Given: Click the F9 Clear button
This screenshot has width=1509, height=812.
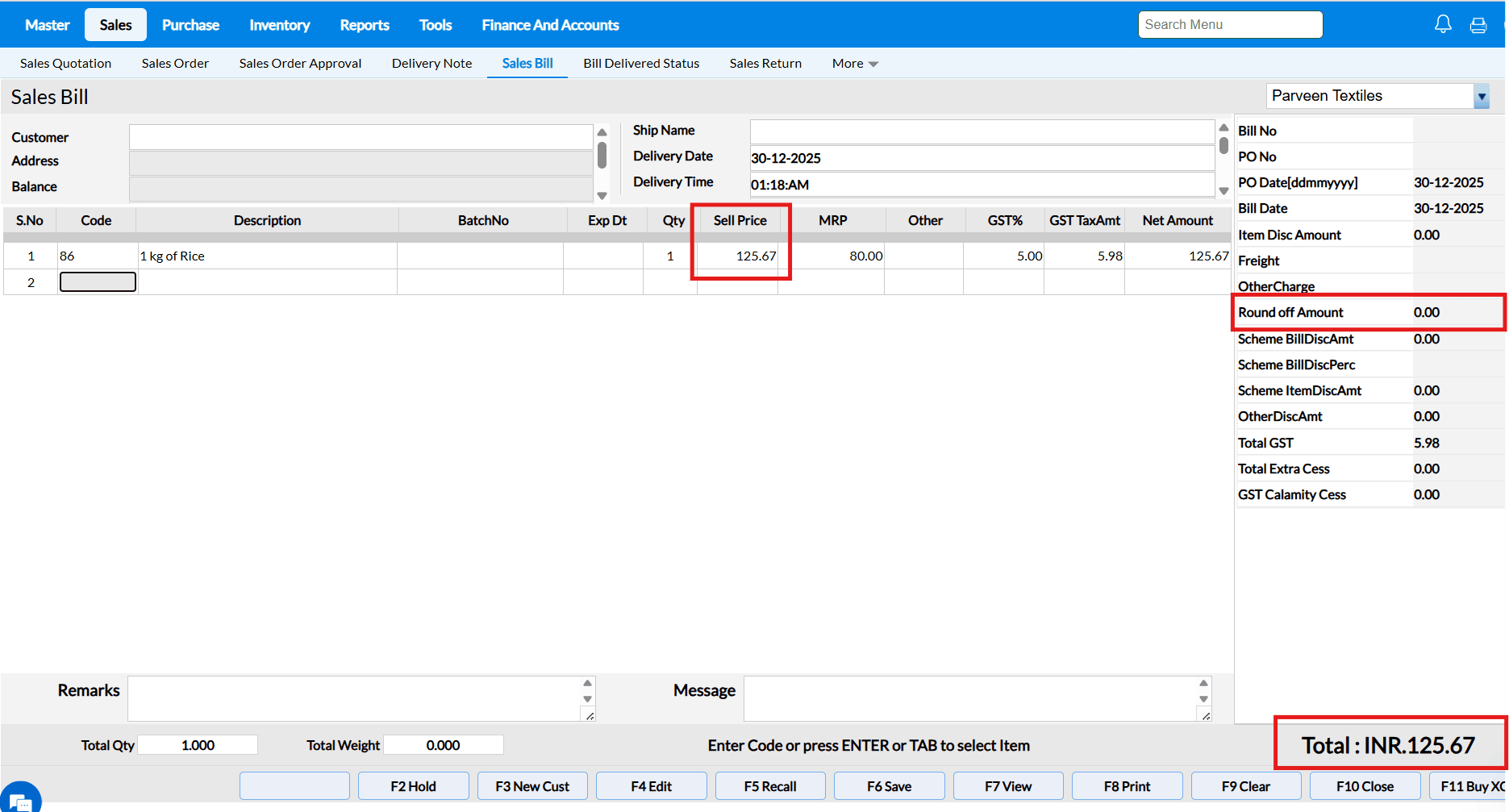Looking at the screenshot, I should (x=1245, y=786).
